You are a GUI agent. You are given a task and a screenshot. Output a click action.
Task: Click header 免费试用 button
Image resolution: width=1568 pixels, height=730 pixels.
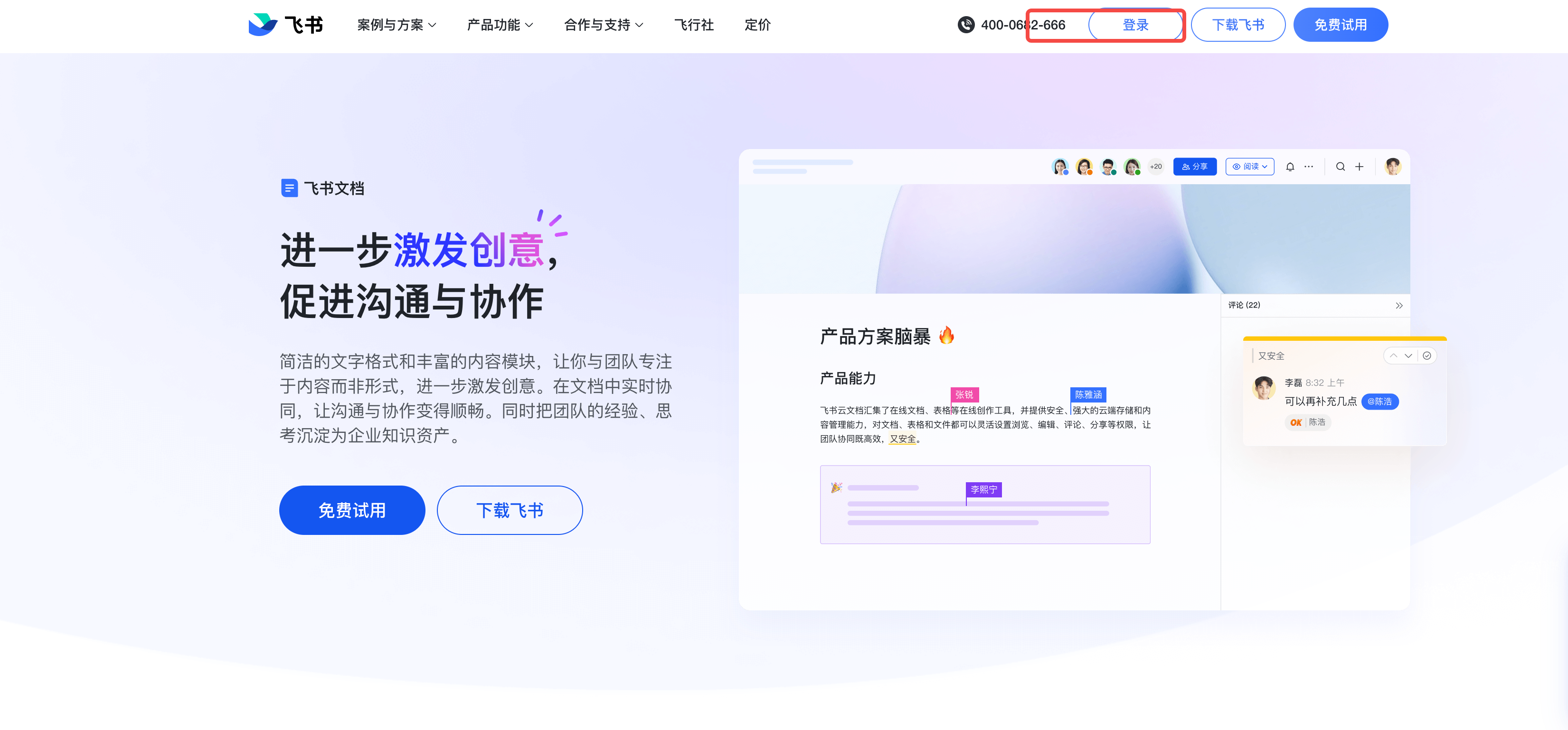[x=1341, y=25]
